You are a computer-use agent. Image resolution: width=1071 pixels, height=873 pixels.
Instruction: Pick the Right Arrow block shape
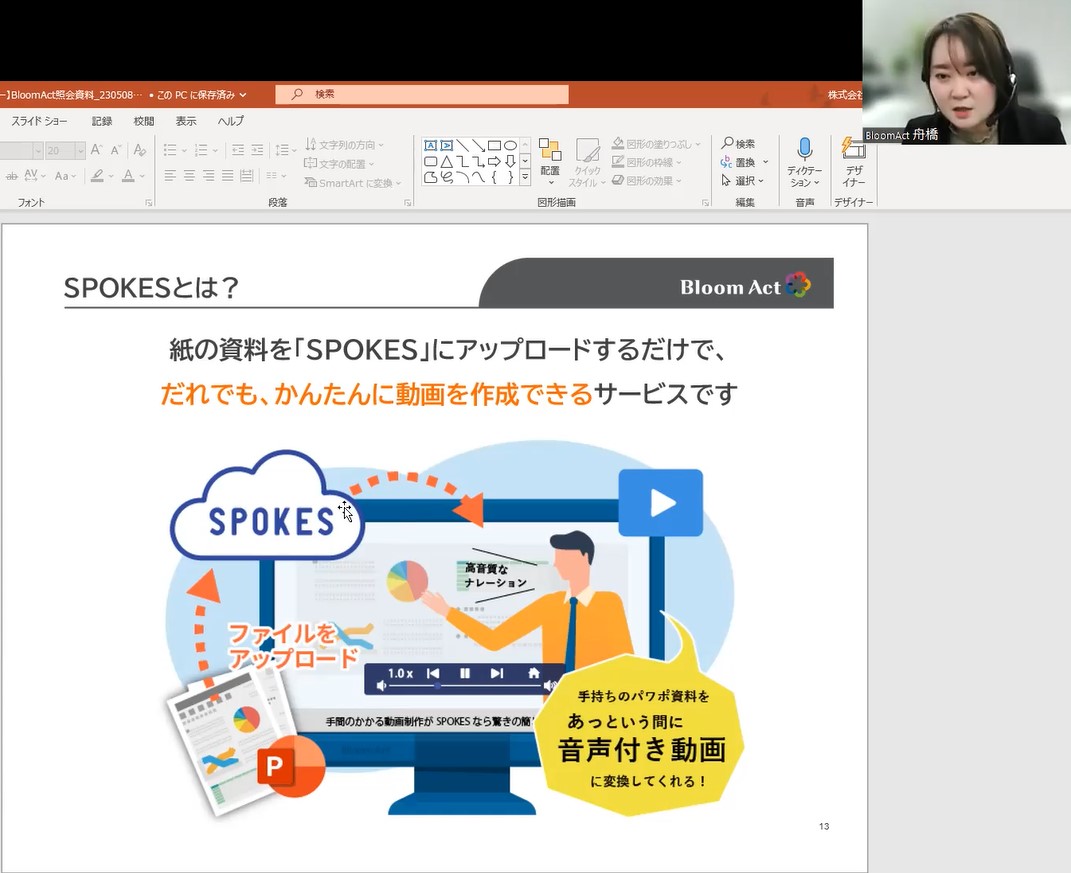coord(495,162)
